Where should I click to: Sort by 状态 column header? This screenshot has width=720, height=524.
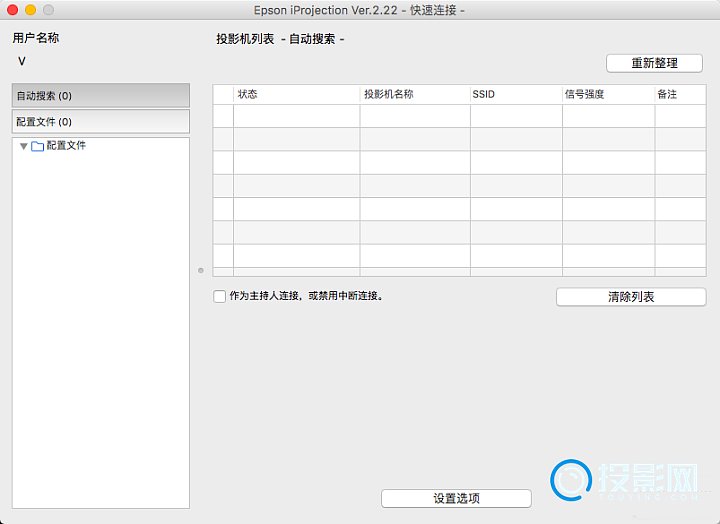click(x=297, y=94)
